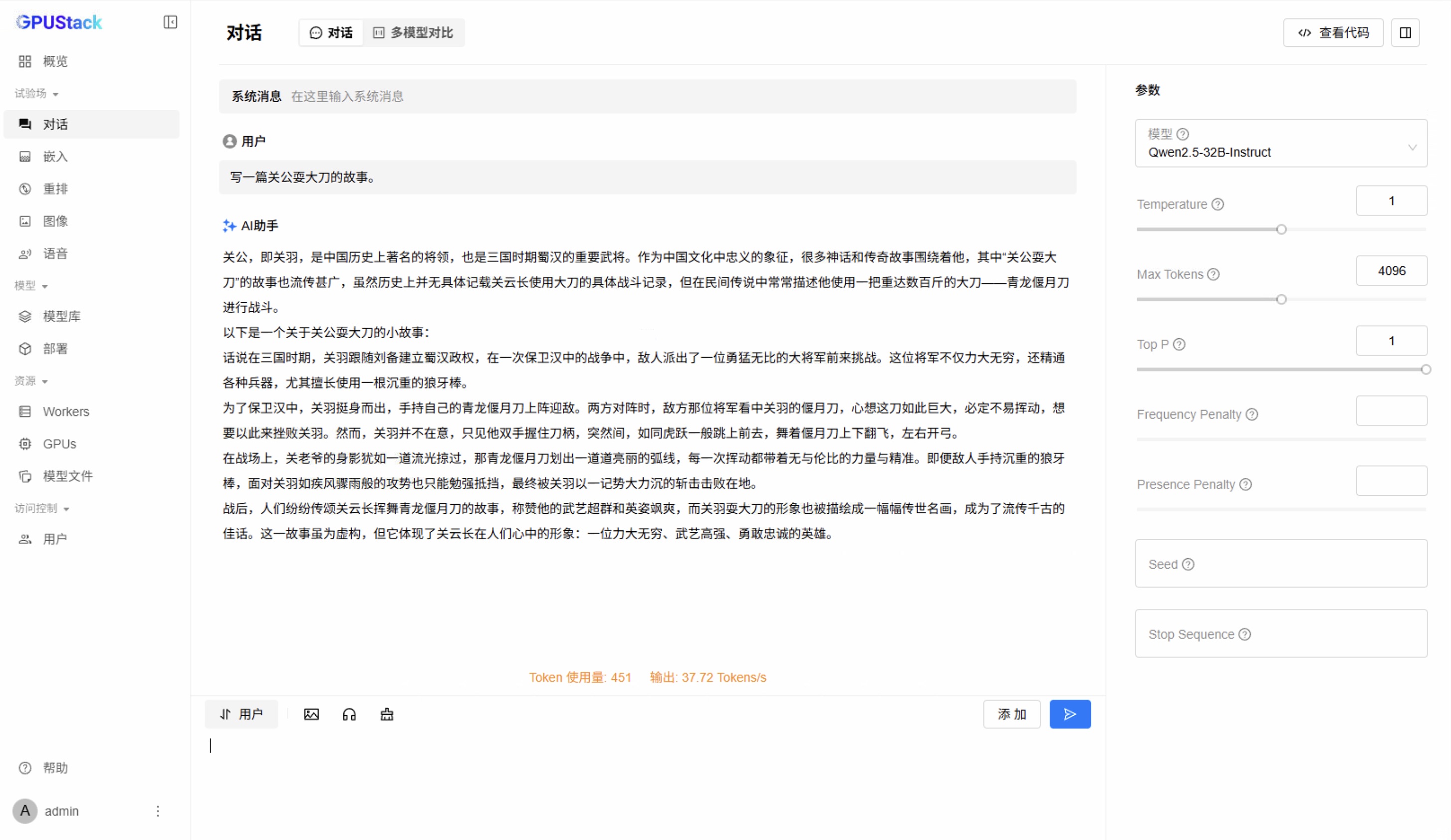1451x840 pixels.
Task: Click the image upload icon in the input toolbar
Action: (x=311, y=714)
